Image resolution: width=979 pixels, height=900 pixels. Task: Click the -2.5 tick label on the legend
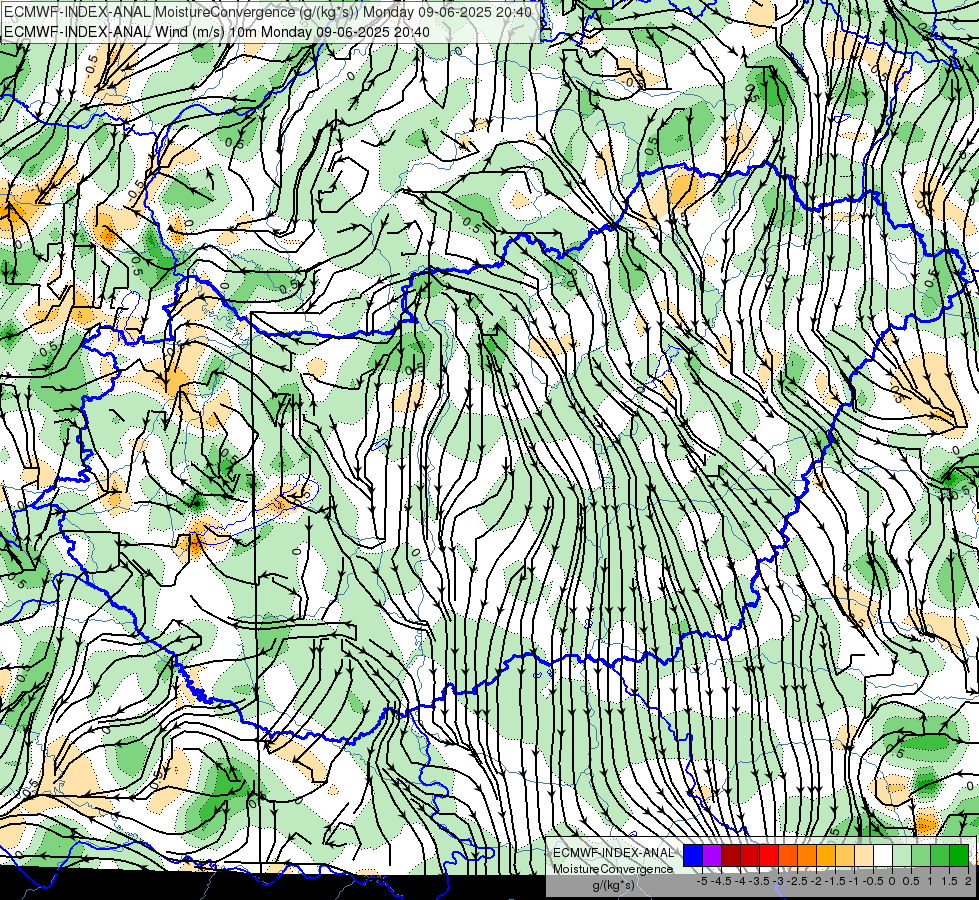click(x=797, y=881)
